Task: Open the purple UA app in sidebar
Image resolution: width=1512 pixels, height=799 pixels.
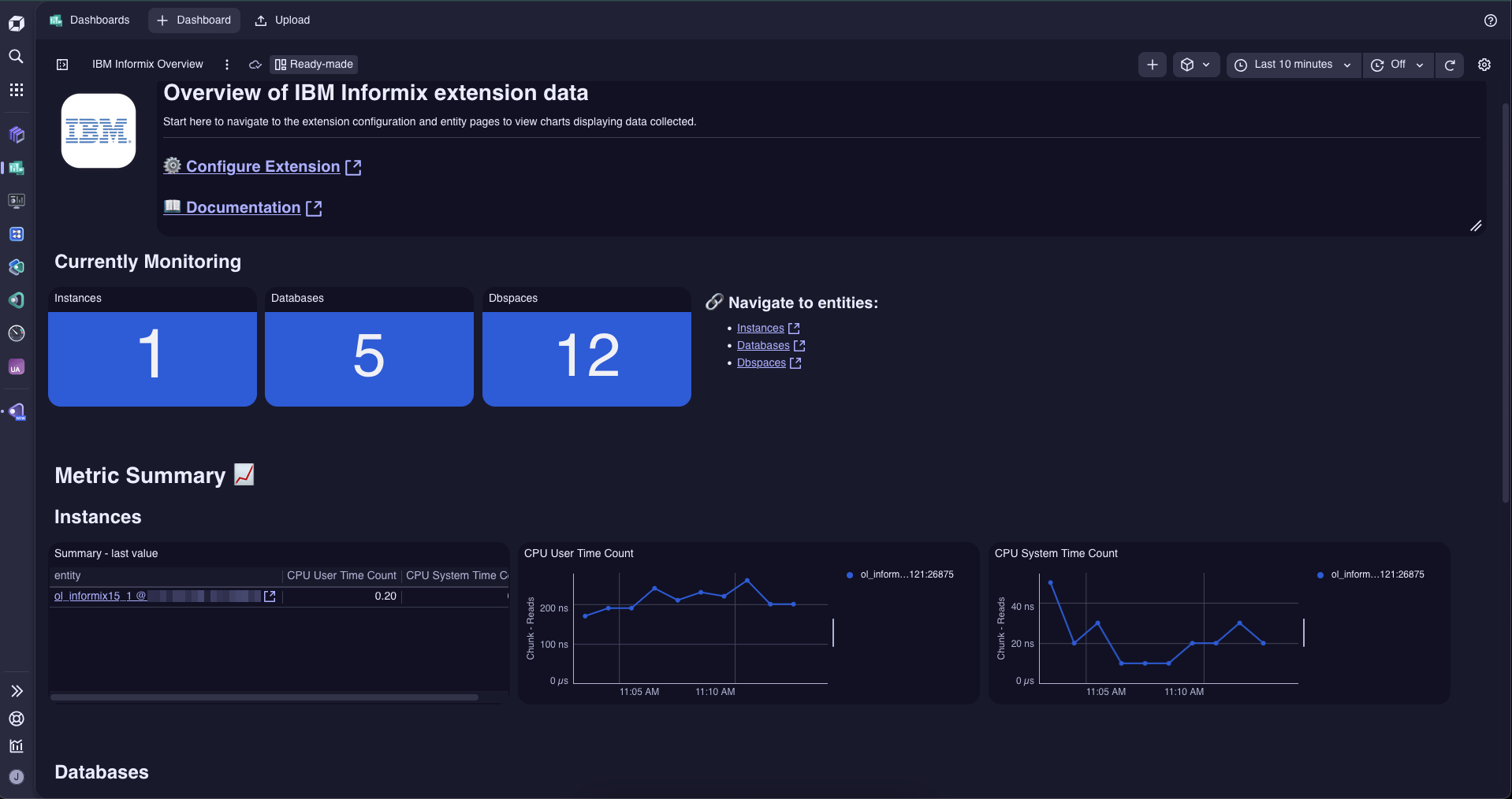Action: point(17,367)
